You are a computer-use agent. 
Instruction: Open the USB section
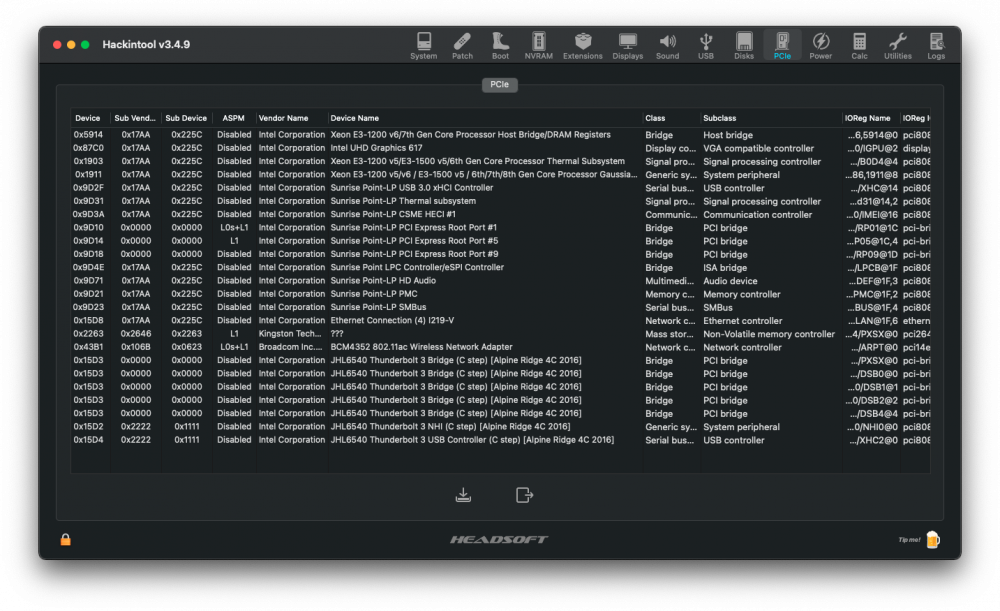[x=705, y=46]
